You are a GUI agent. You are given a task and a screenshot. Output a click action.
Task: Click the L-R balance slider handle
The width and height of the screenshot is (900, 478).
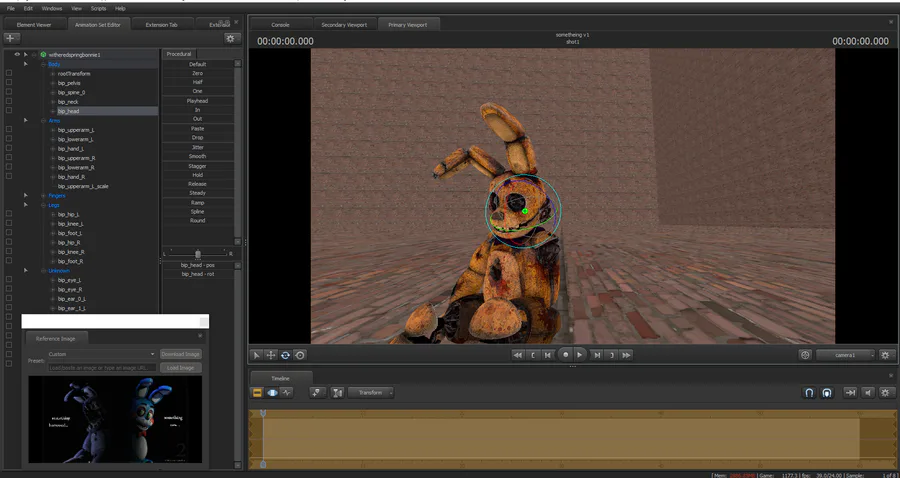point(198,254)
